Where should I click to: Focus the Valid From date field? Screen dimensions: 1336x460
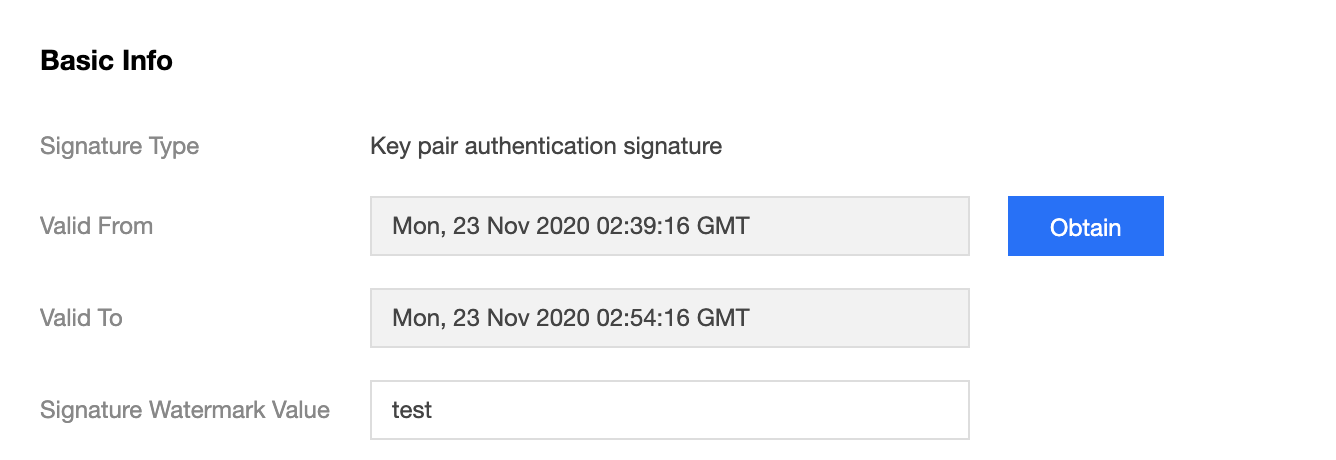(x=669, y=226)
